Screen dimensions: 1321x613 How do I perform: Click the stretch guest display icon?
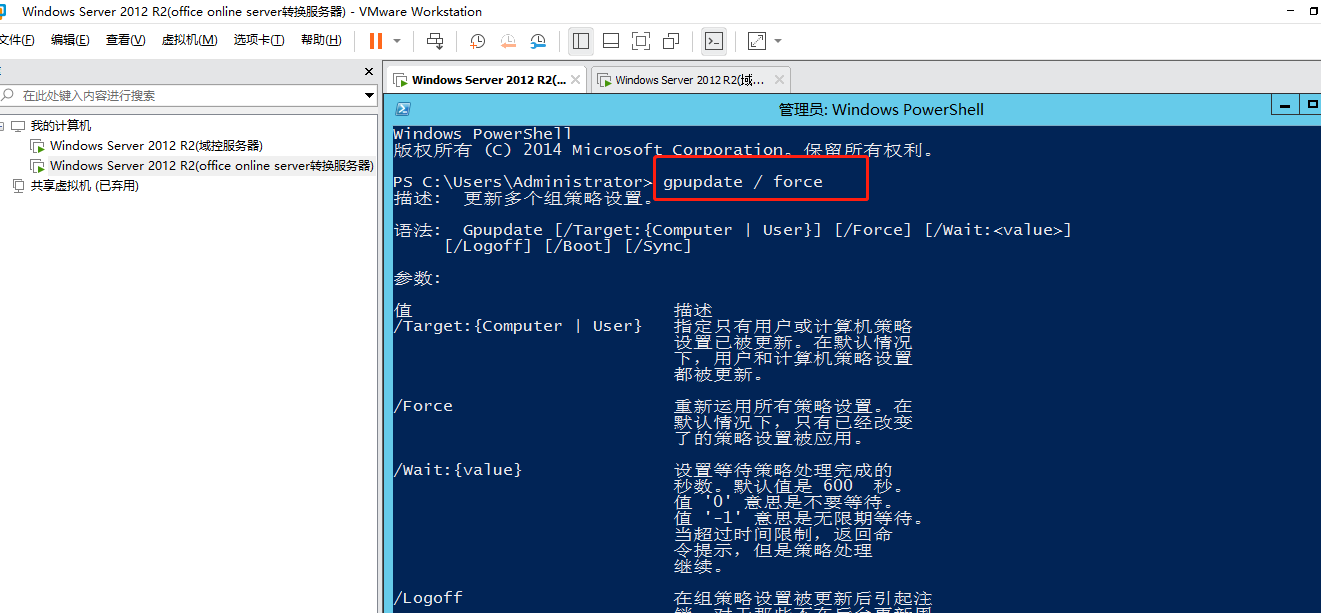[757, 41]
